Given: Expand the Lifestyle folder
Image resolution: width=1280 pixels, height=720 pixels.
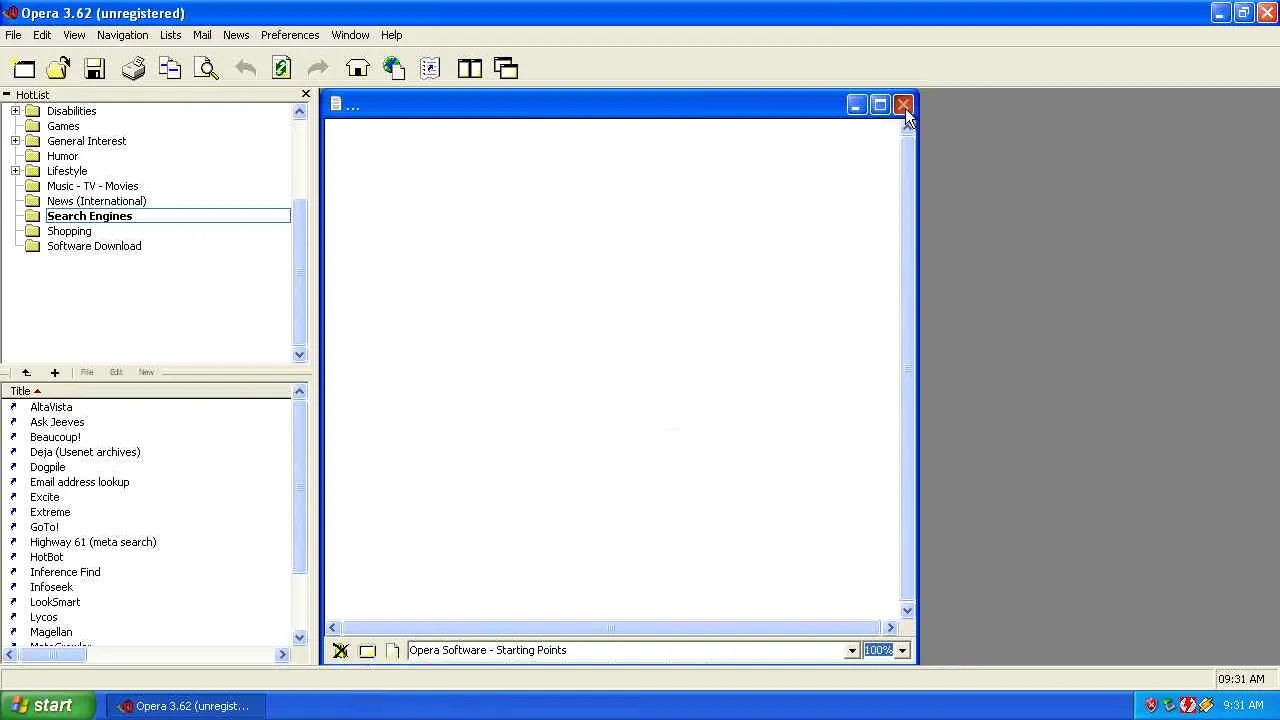Looking at the screenshot, I should [15, 171].
